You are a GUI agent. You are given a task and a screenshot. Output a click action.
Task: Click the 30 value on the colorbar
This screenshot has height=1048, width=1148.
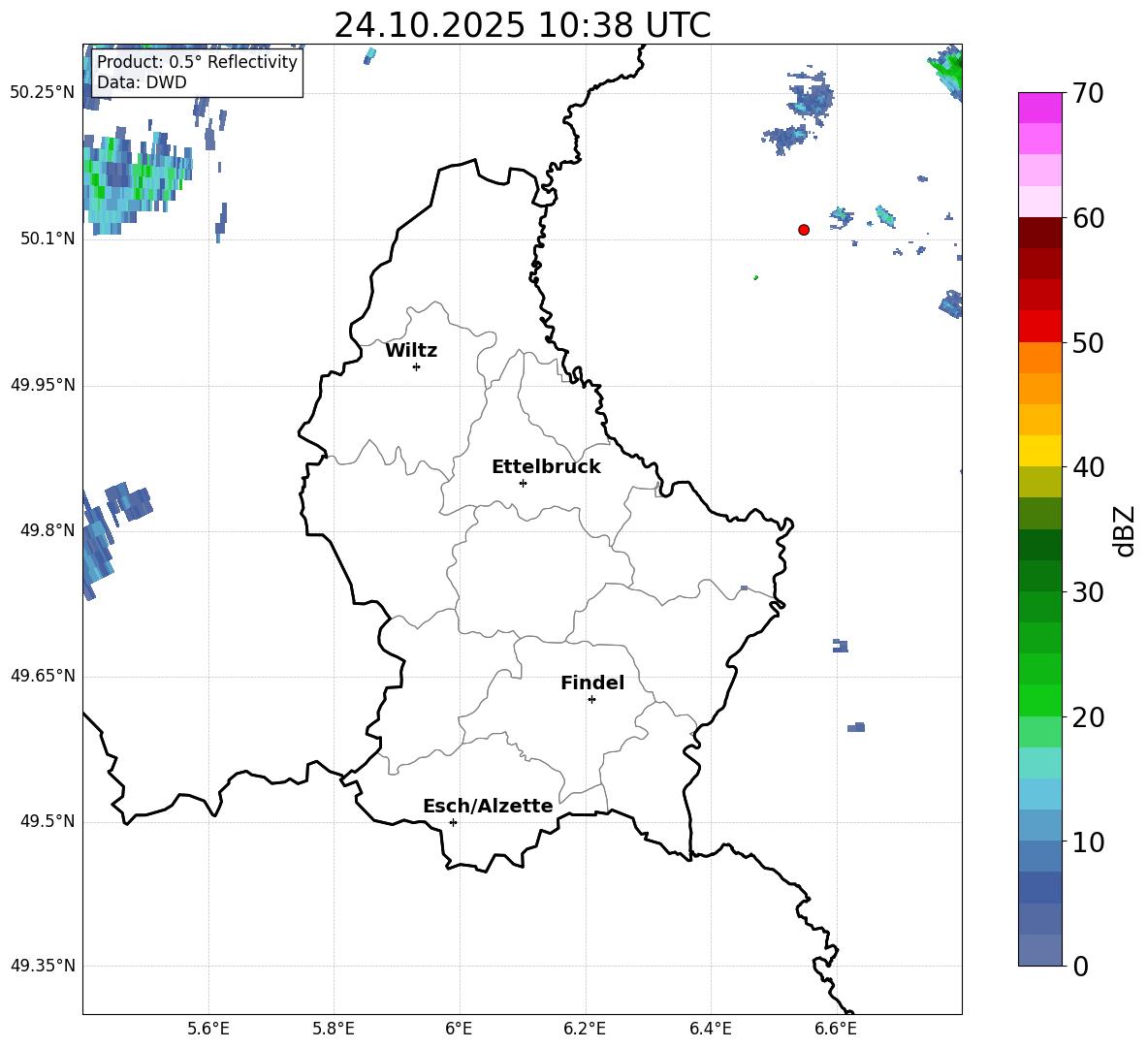point(1088,592)
